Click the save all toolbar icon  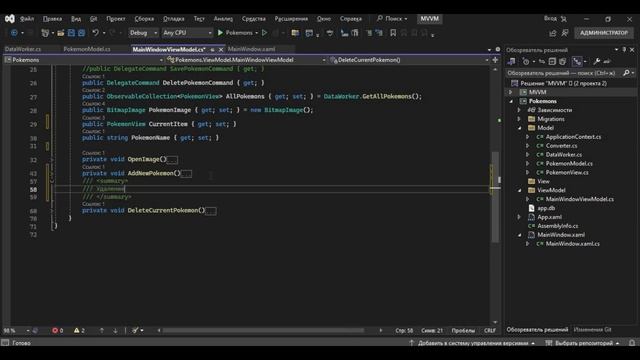82,33
